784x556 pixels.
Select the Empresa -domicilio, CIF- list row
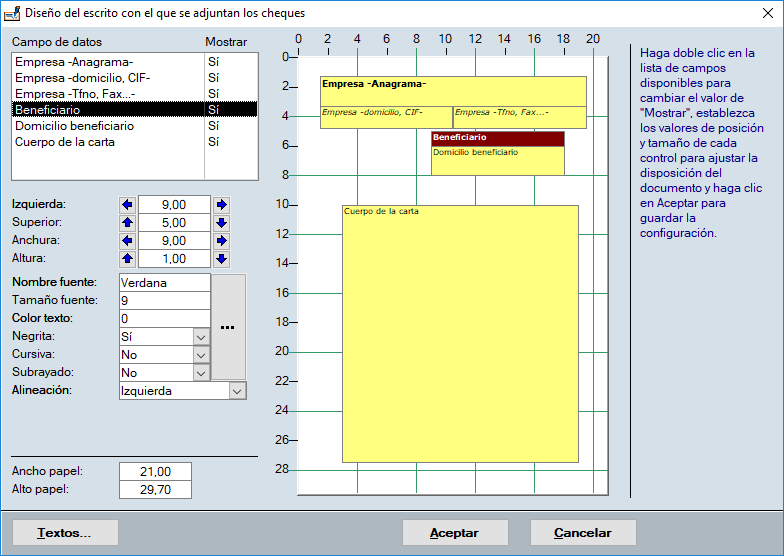tap(134, 78)
